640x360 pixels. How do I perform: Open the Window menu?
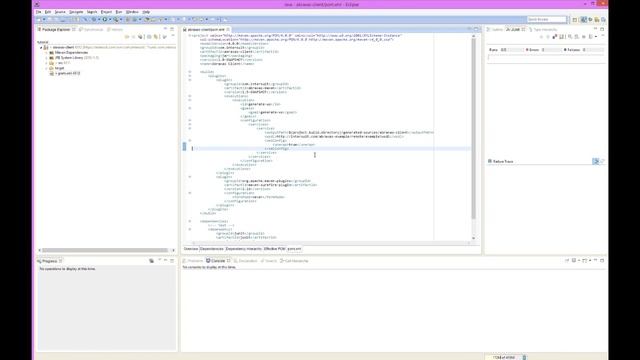coord(132,12)
